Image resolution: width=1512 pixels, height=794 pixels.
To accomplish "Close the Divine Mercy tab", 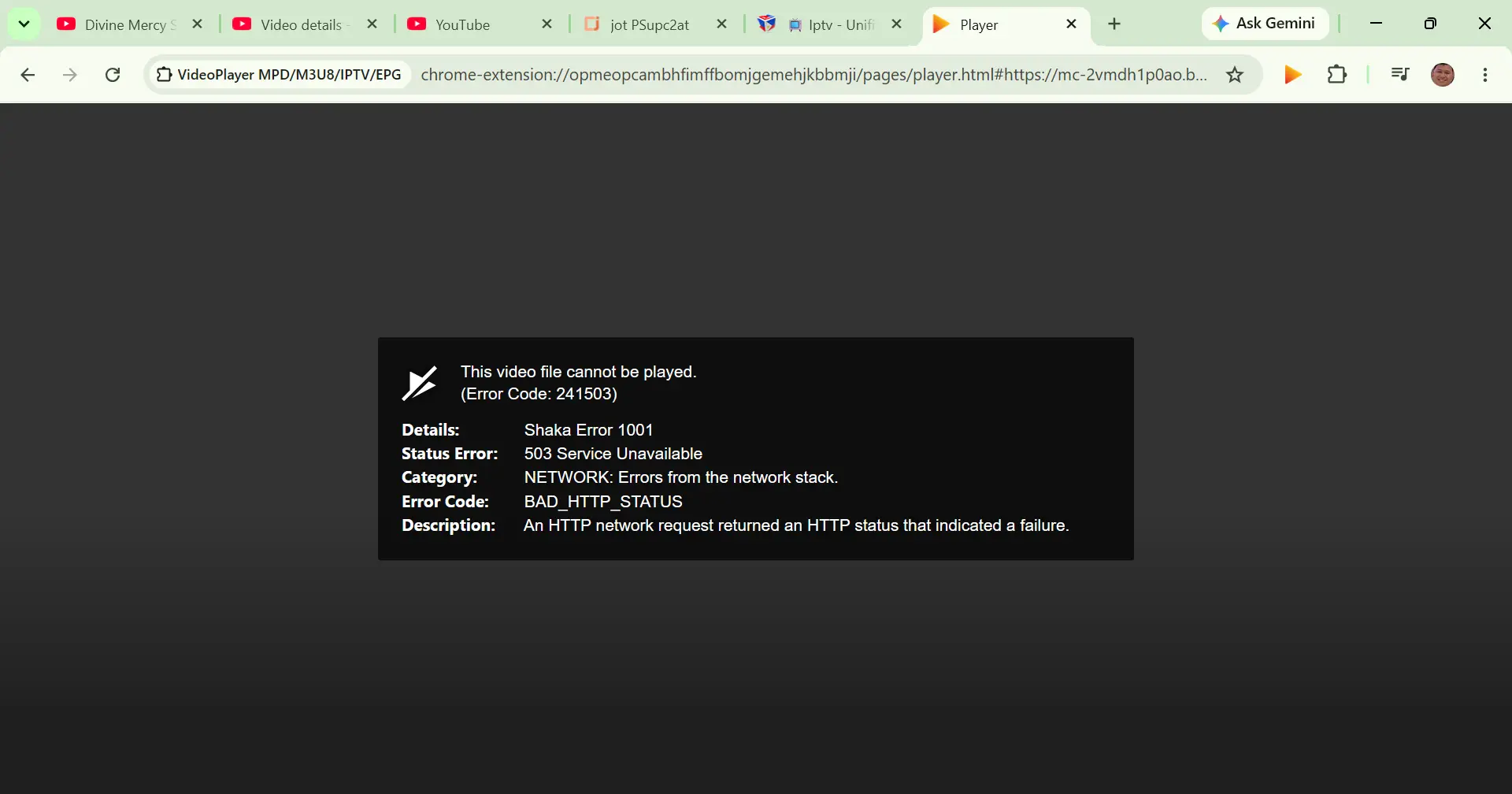I will pos(198,24).
